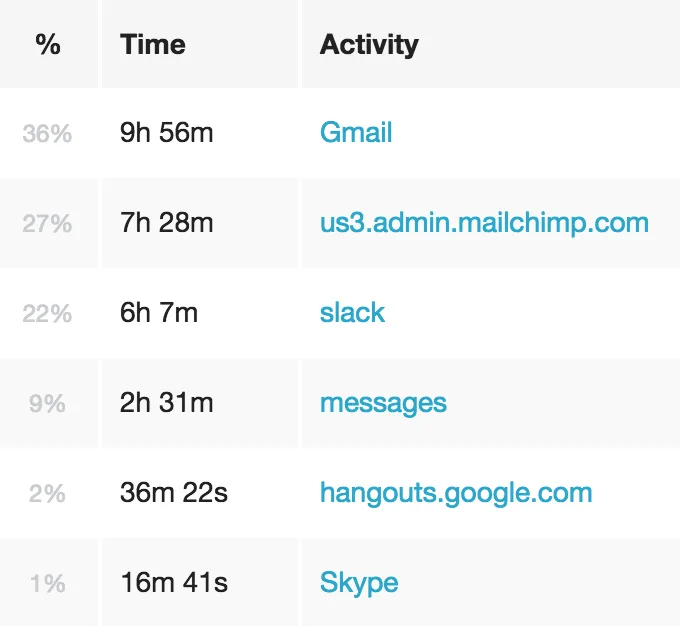
Task: Open the messages activity link
Action: click(x=383, y=403)
